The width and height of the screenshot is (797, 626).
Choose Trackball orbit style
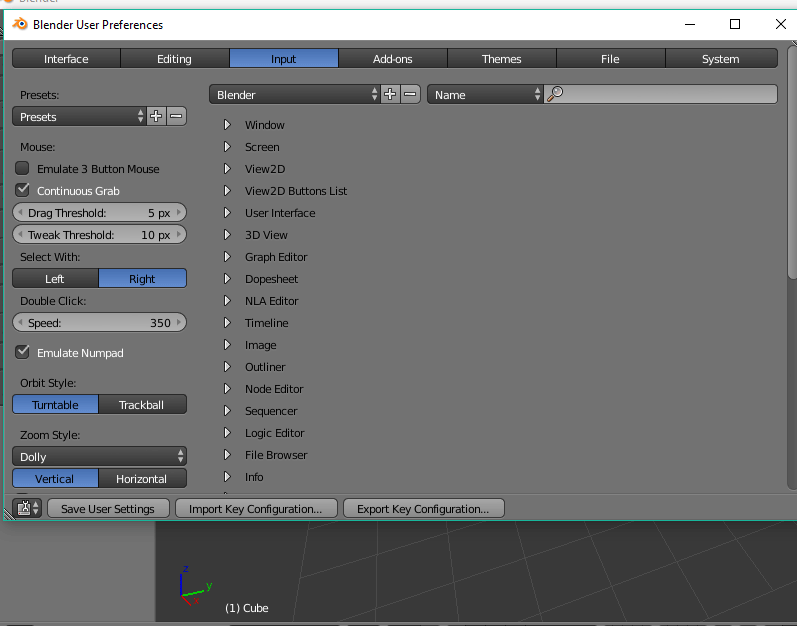142,404
